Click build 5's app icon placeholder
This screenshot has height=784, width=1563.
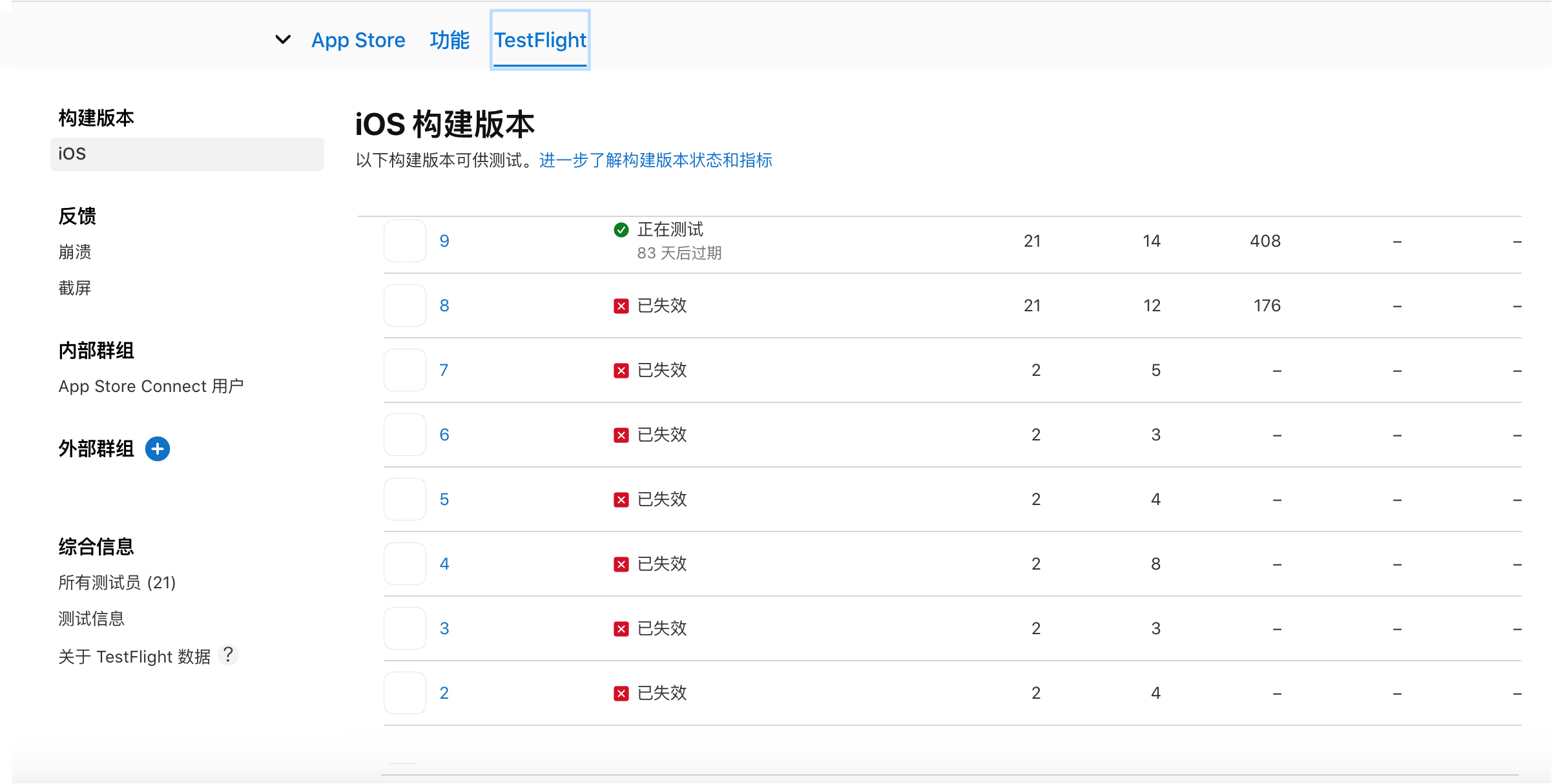[x=404, y=499]
